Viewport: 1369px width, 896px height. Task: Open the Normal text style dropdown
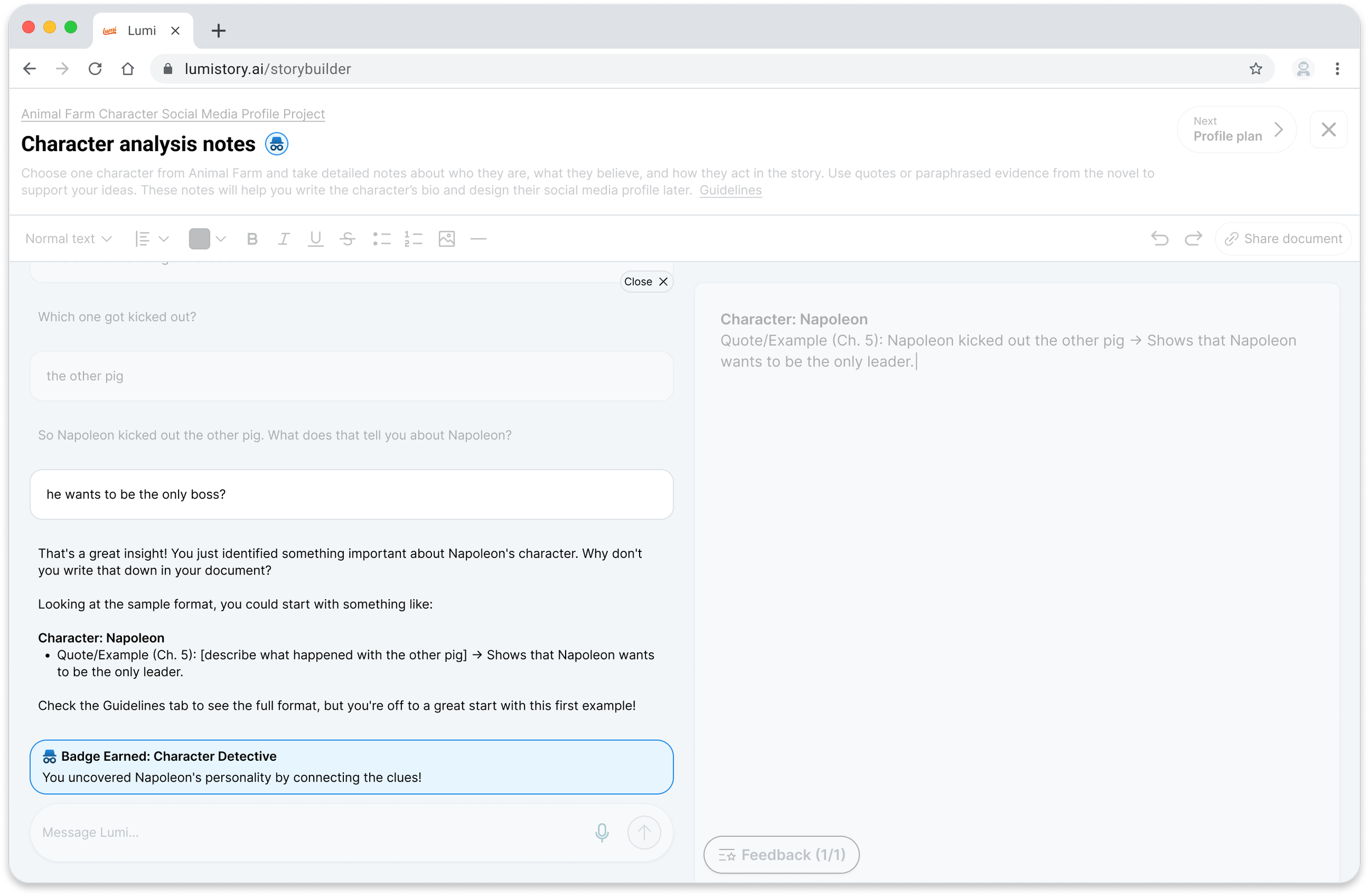pyautogui.click(x=68, y=239)
